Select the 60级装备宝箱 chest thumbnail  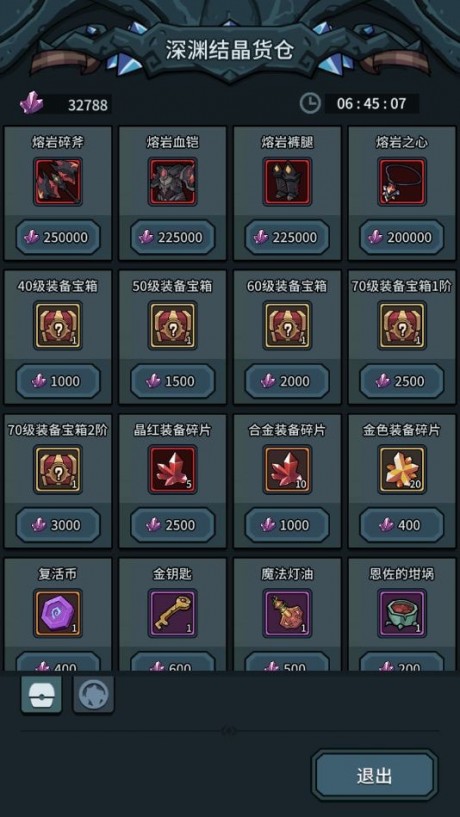coord(287,326)
